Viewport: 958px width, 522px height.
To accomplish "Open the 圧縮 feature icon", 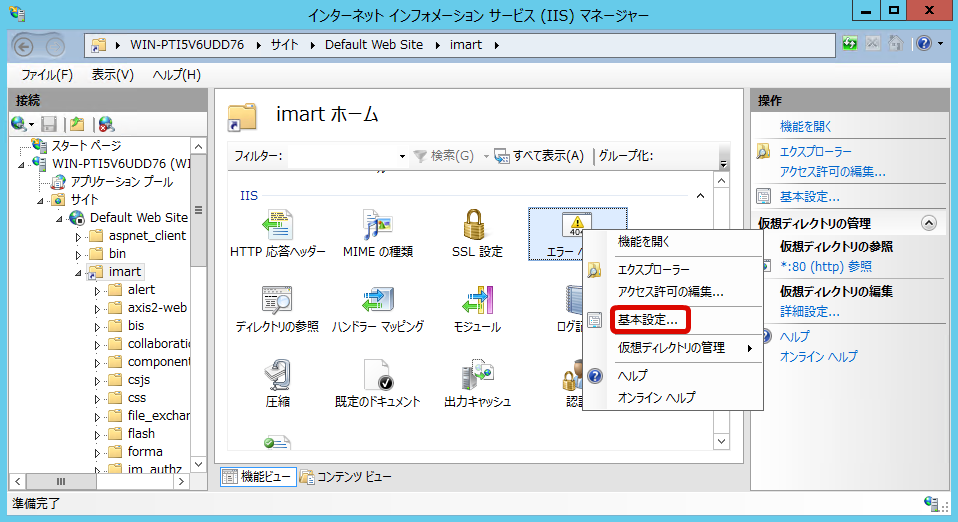I will click(x=277, y=384).
